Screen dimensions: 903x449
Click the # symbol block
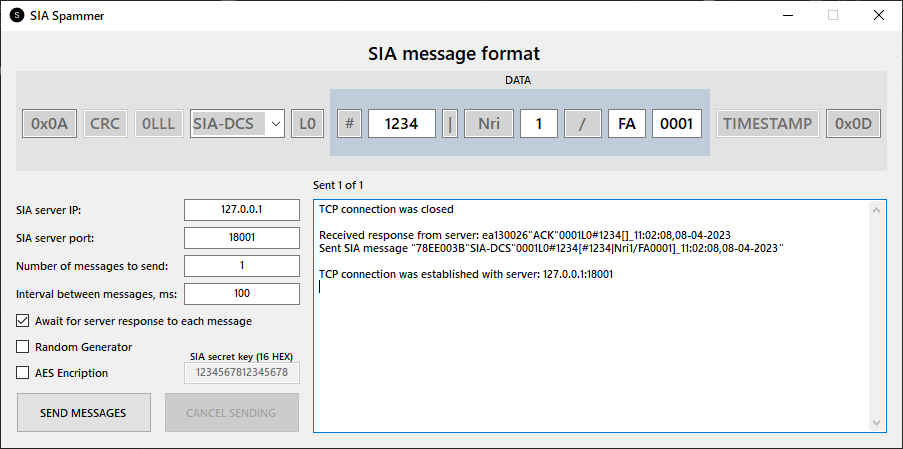point(350,124)
